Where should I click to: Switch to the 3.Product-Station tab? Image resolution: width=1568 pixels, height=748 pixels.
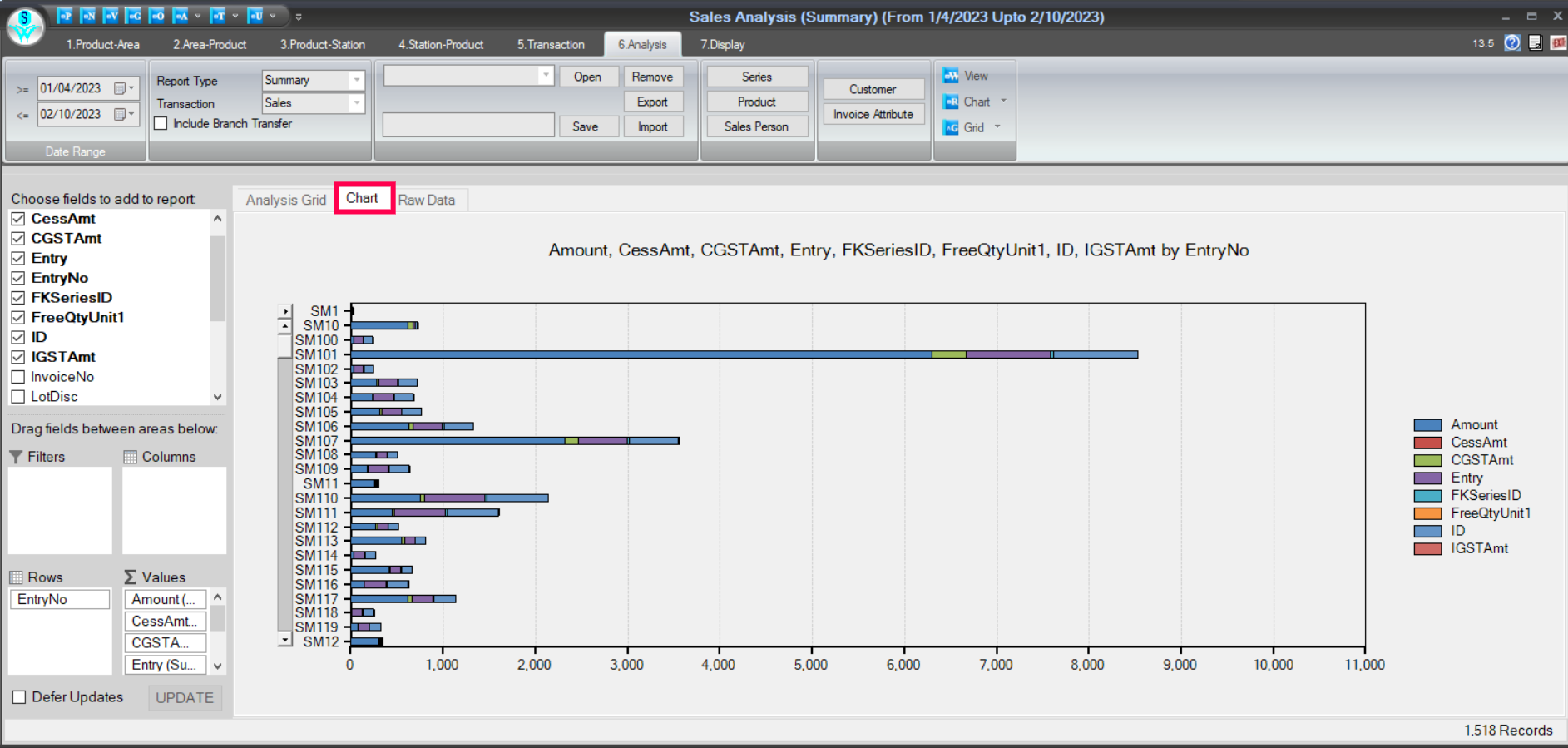coord(323,45)
